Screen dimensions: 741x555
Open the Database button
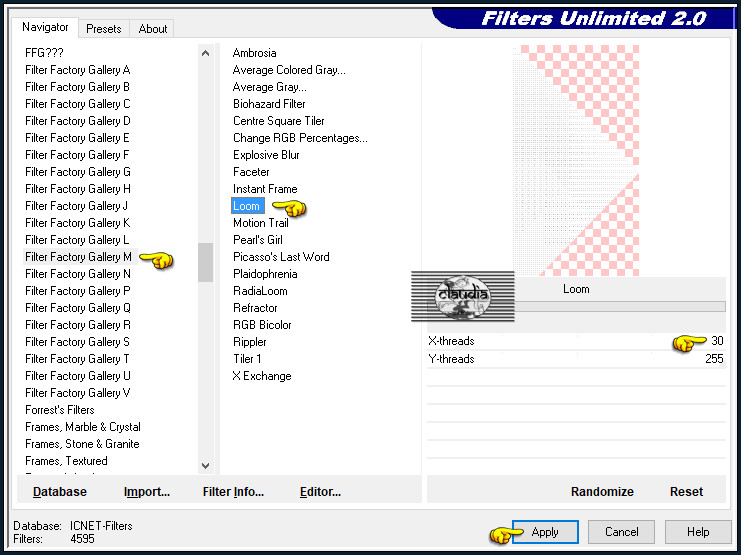(x=60, y=492)
